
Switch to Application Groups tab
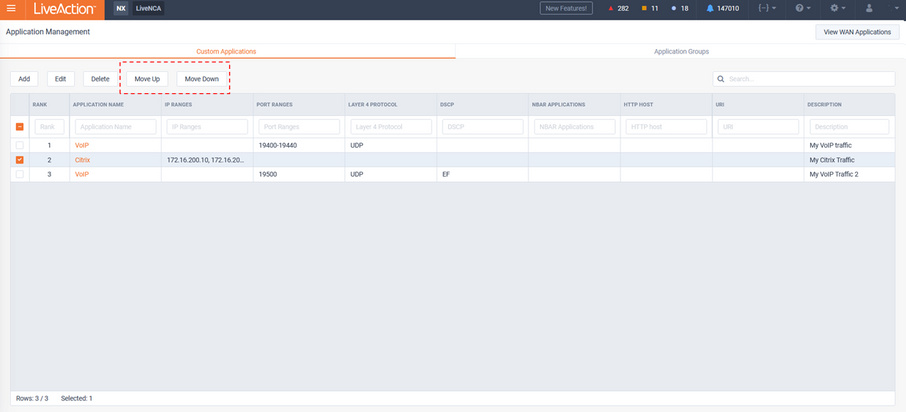(681, 51)
